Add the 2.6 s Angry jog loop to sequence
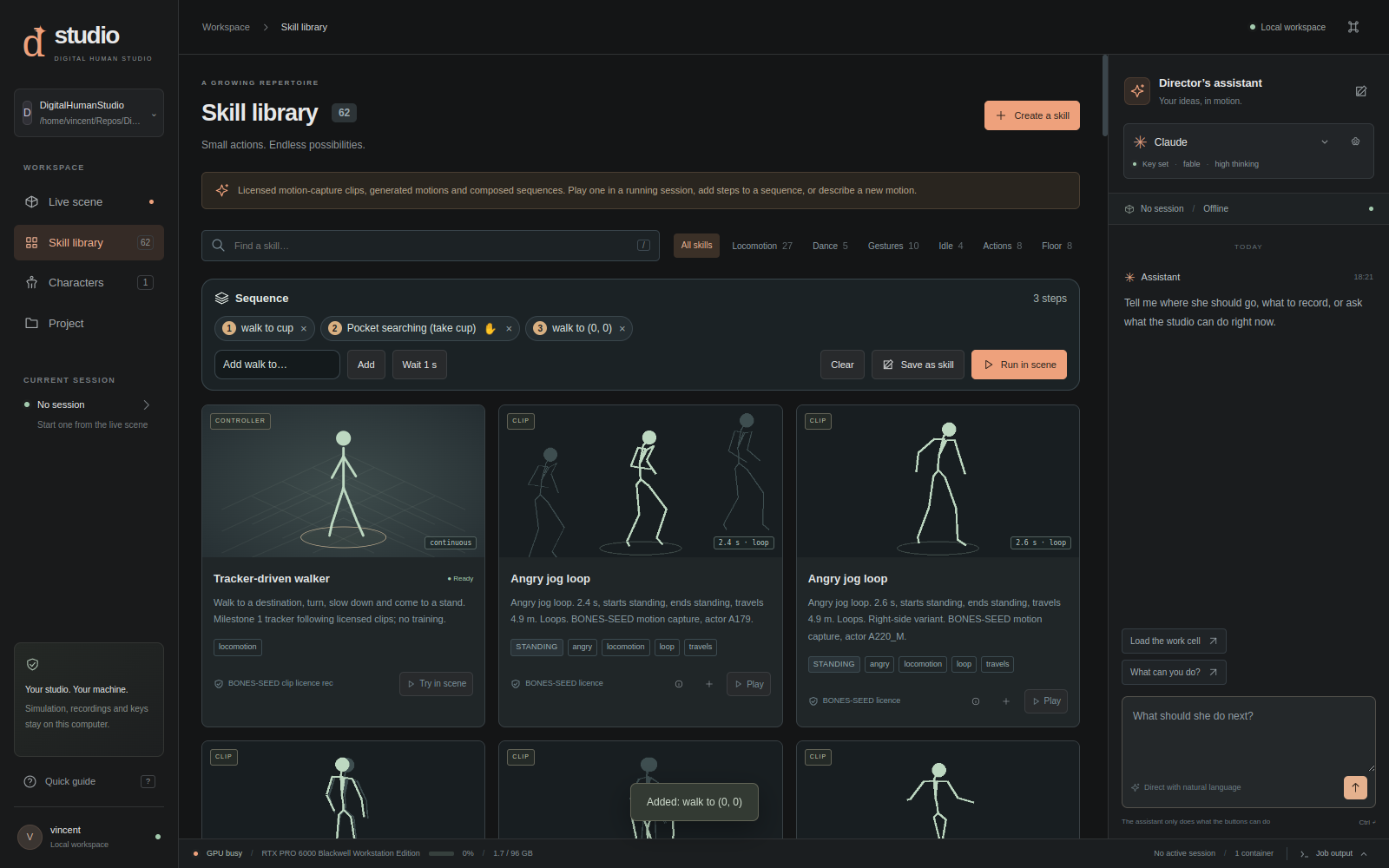The image size is (1389, 868). click(1006, 701)
